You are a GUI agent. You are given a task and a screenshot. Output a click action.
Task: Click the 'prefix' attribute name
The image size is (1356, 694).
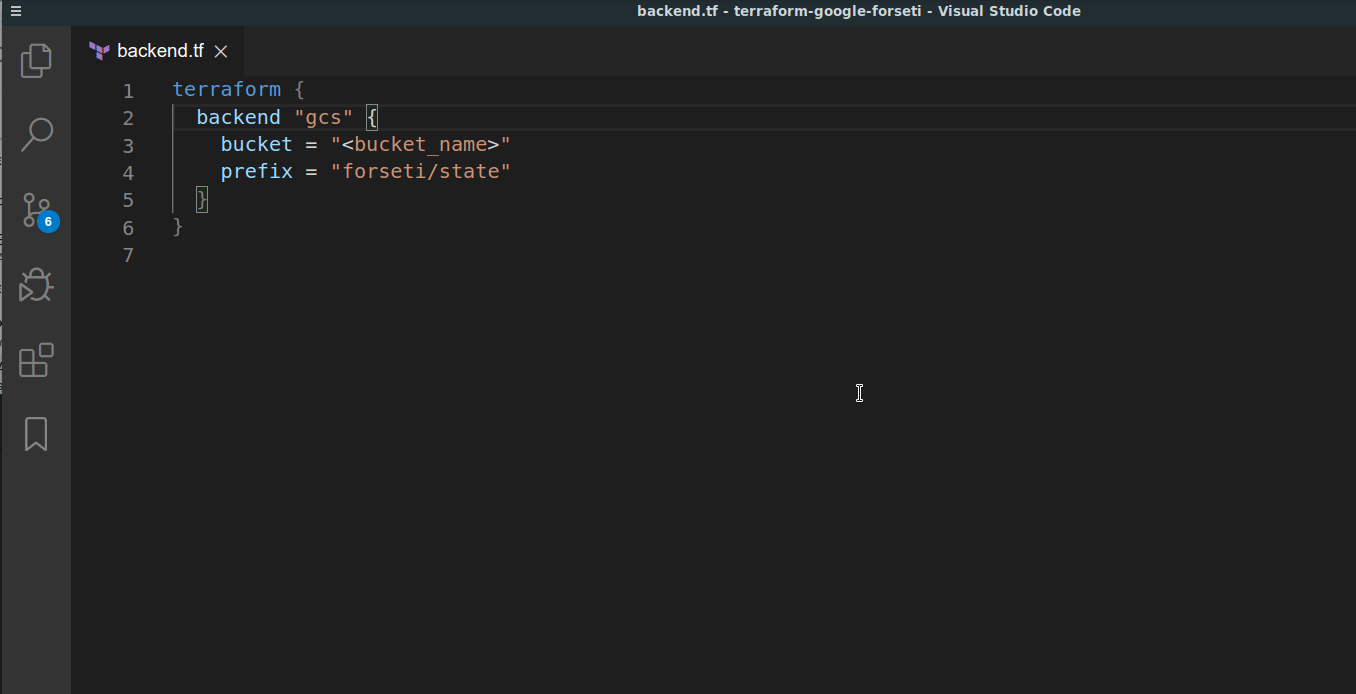pos(257,171)
